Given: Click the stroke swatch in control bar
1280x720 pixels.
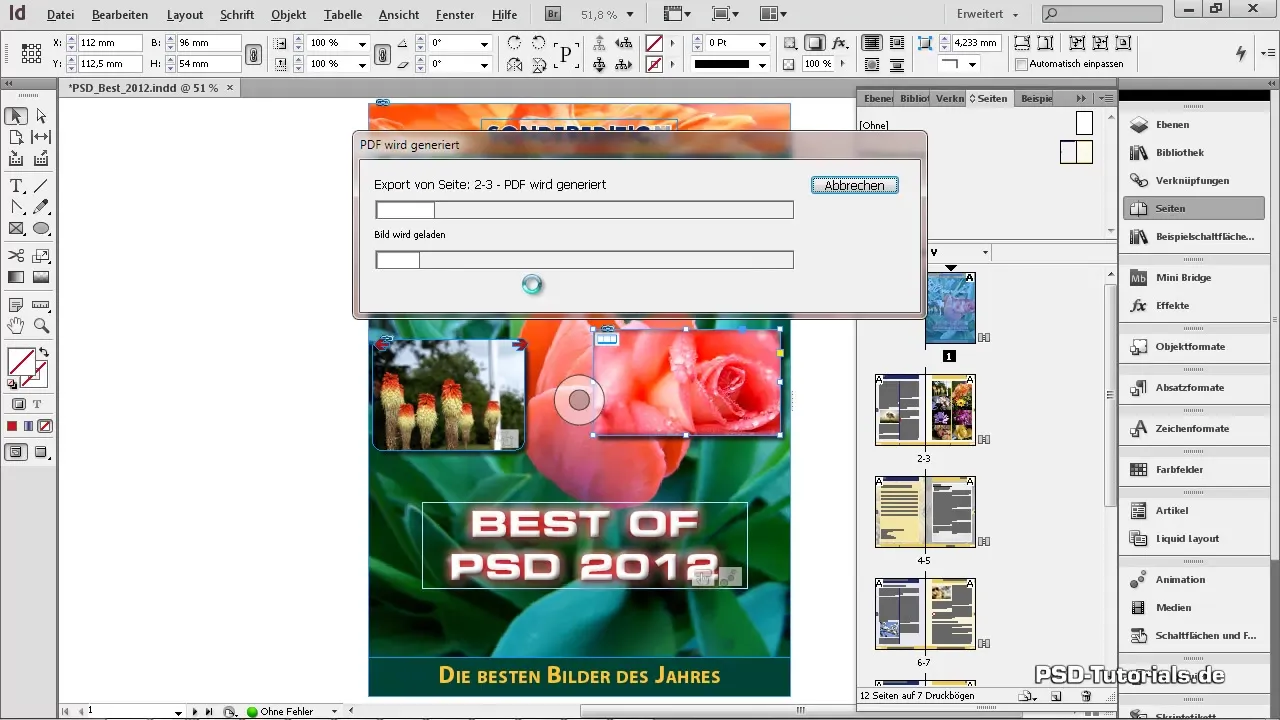Looking at the screenshot, I should click(654, 64).
